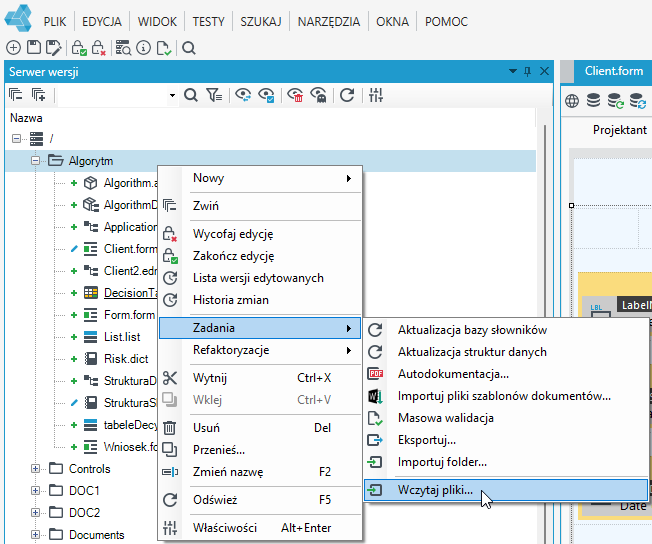652x544 pixels.
Task: Click search magnifier in Serwer wersji toolbar
Action: click(190, 95)
